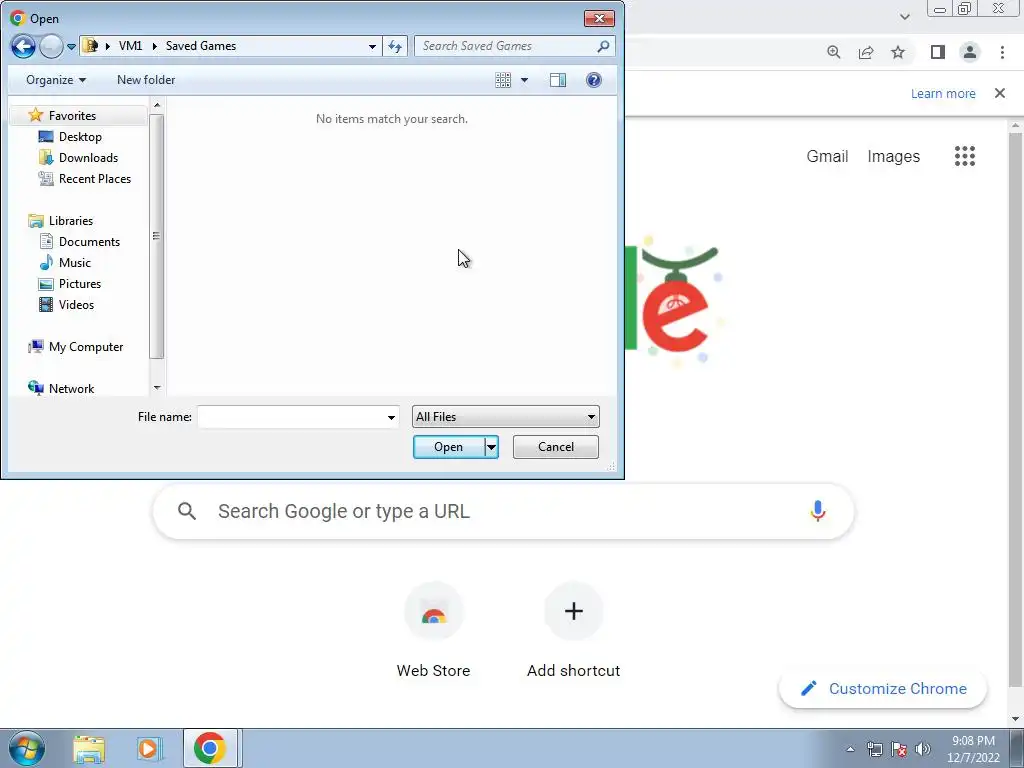Open the Action Center flag icon
This screenshot has width=1024, height=768.
click(x=899, y=749)
